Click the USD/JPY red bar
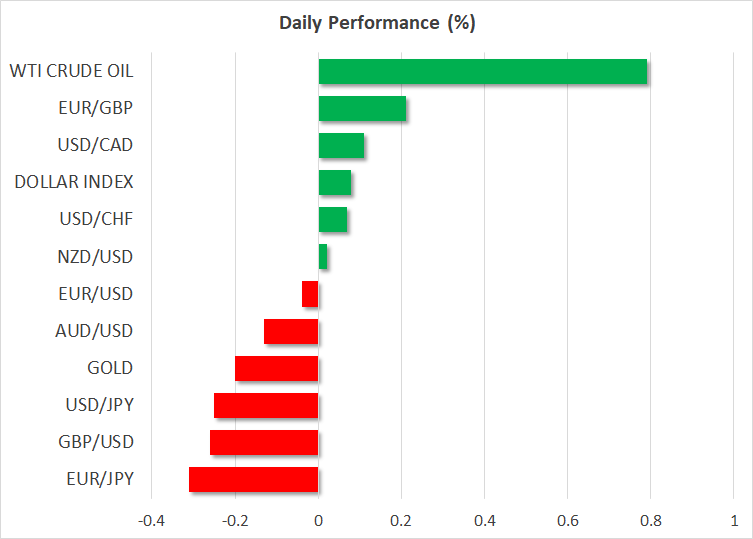Image resolution: width=753 pixels, height=539 pixels. coord(266,405)
